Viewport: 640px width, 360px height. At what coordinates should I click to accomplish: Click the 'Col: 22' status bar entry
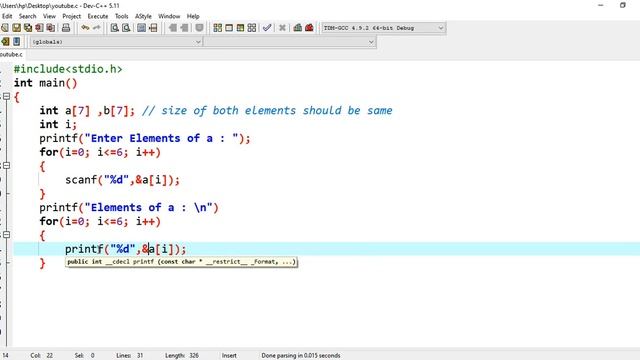click(42, 356)
